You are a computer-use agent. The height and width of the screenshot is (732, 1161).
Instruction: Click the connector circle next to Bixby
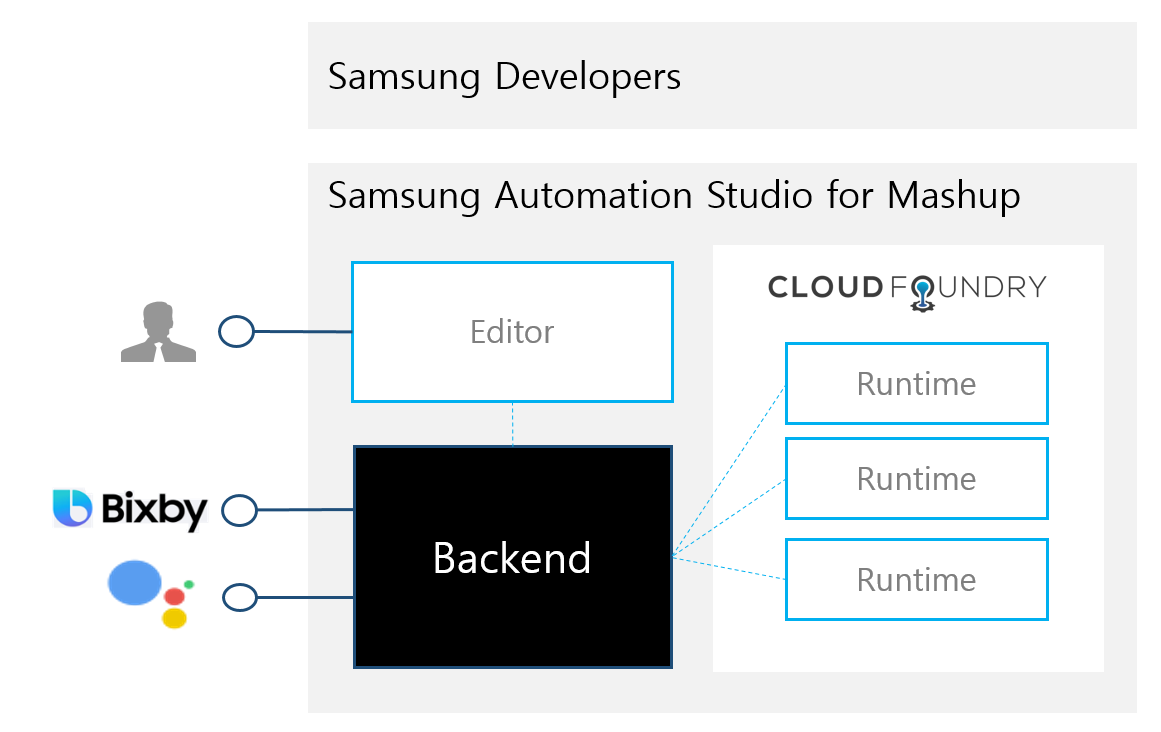pos(239,511)
